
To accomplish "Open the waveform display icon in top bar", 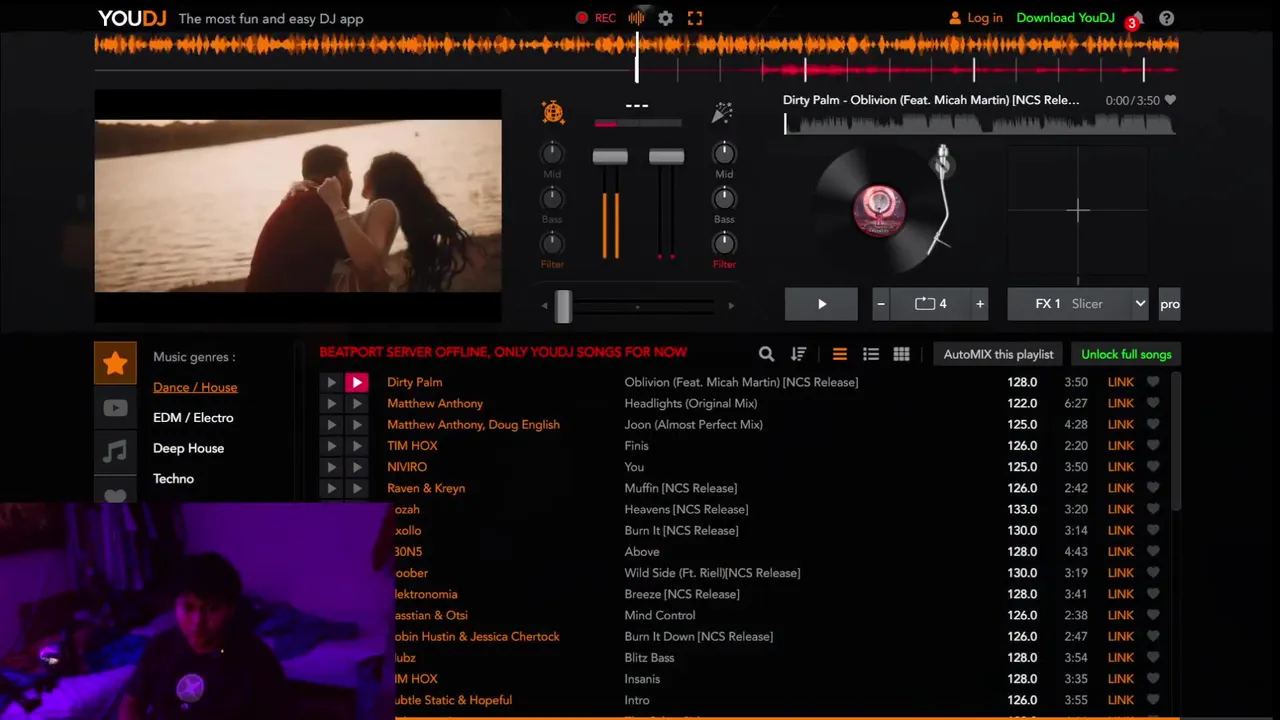I will 636,18.
